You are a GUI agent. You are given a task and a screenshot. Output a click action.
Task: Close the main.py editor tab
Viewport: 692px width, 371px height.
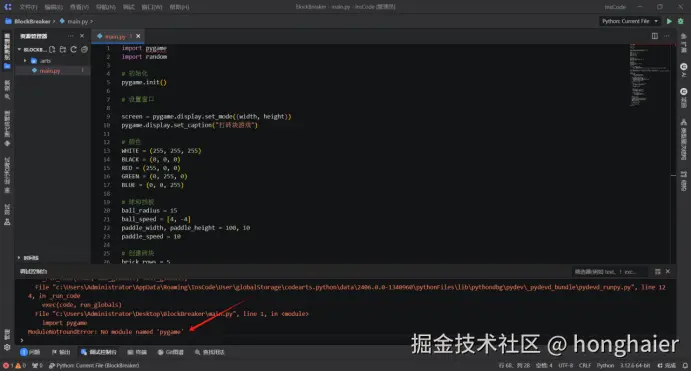tap(138, 36)
